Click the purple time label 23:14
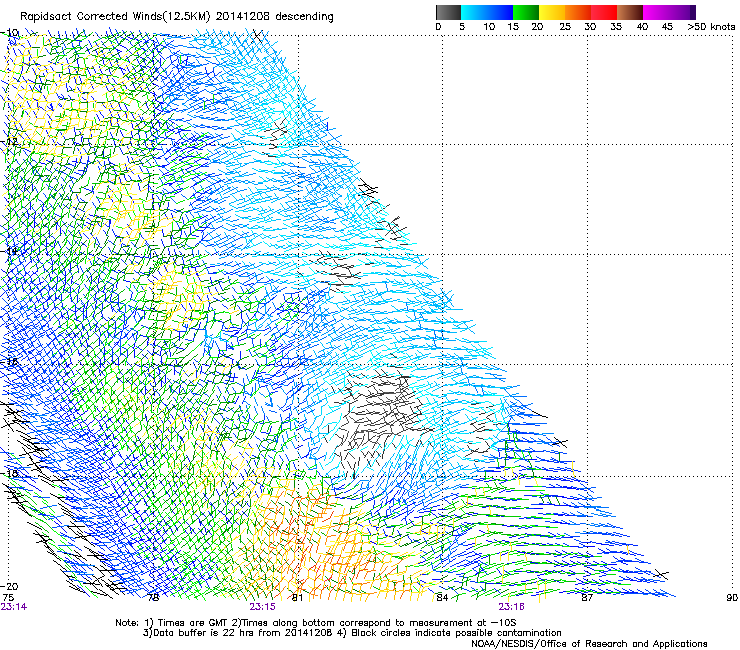Screen dimensions: 740x650 coord(14,607)
